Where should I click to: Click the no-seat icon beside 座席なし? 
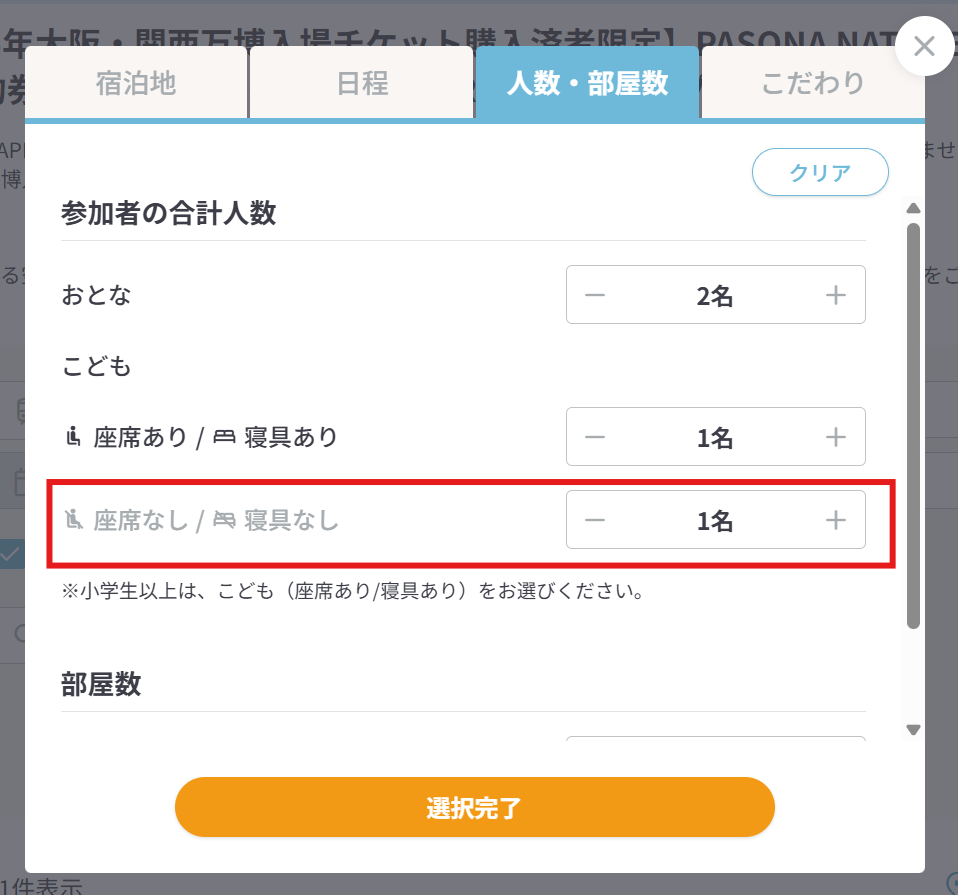point(72,519)
